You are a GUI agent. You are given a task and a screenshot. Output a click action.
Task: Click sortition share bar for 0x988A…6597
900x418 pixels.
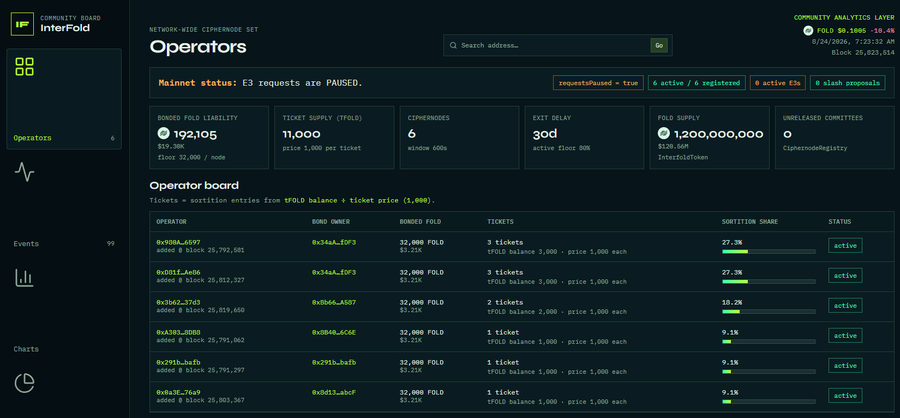(x=769, y=251)
